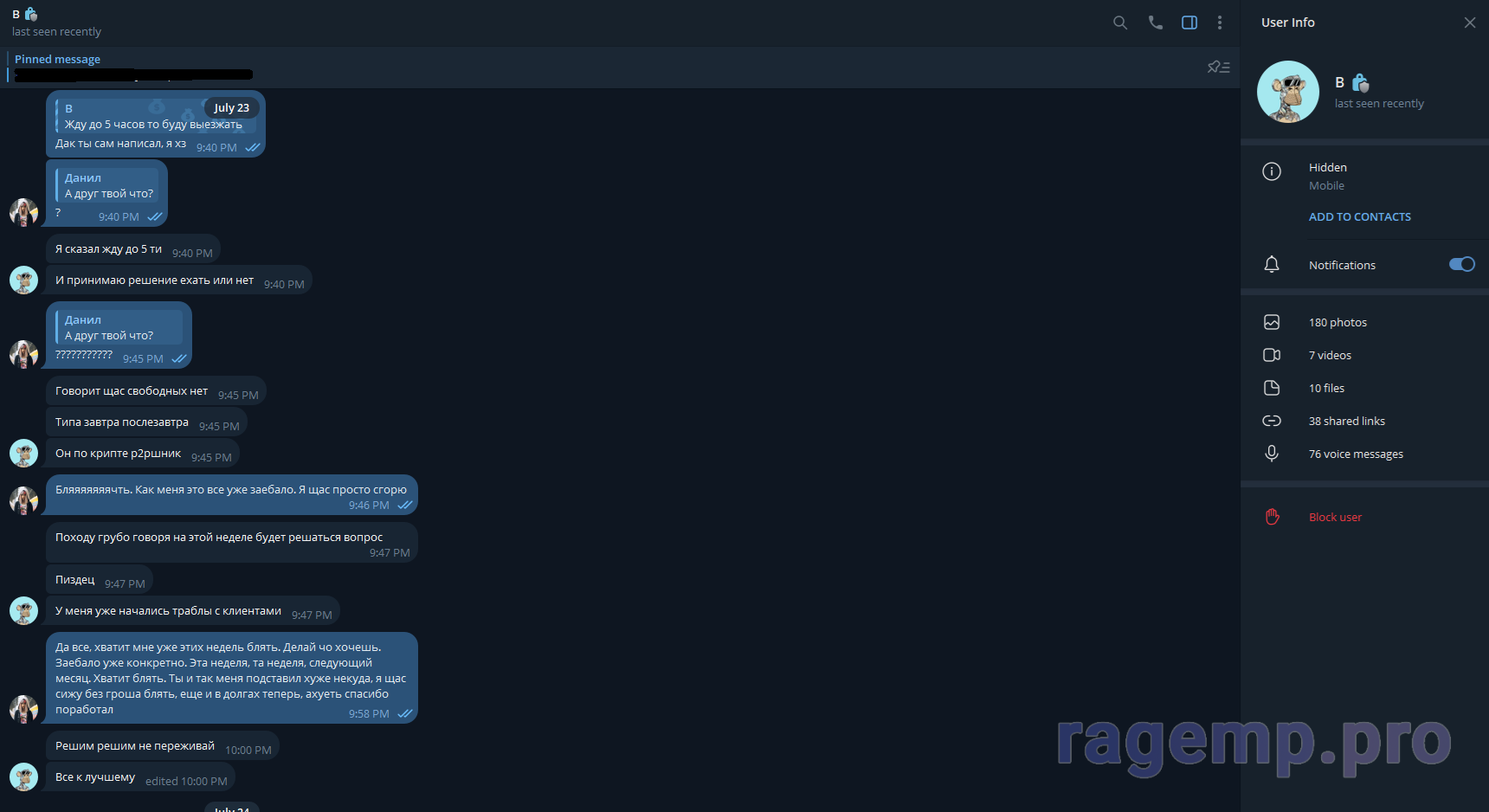1489x812 pixels.
Task: Click the red Block user hand icon
Action: pos(1272,517)
